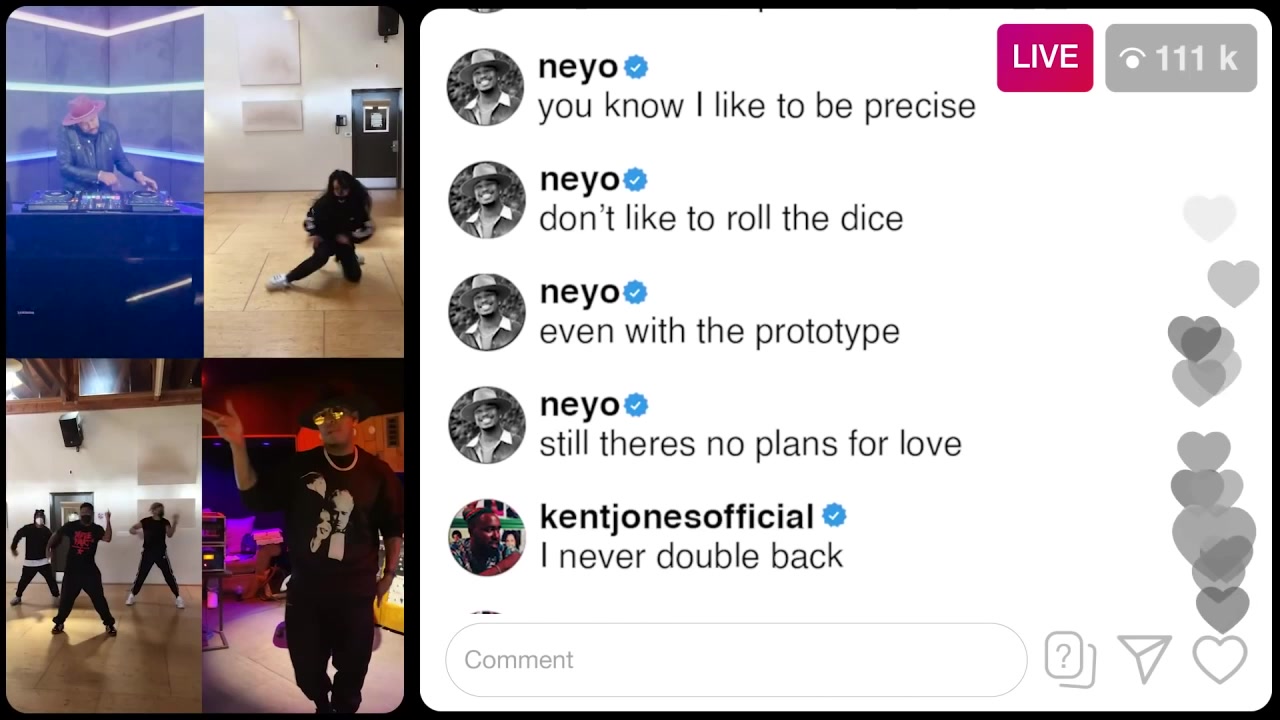Tap the heart like icon beside comment box

pyautogui.click(x=1220, y=659)
